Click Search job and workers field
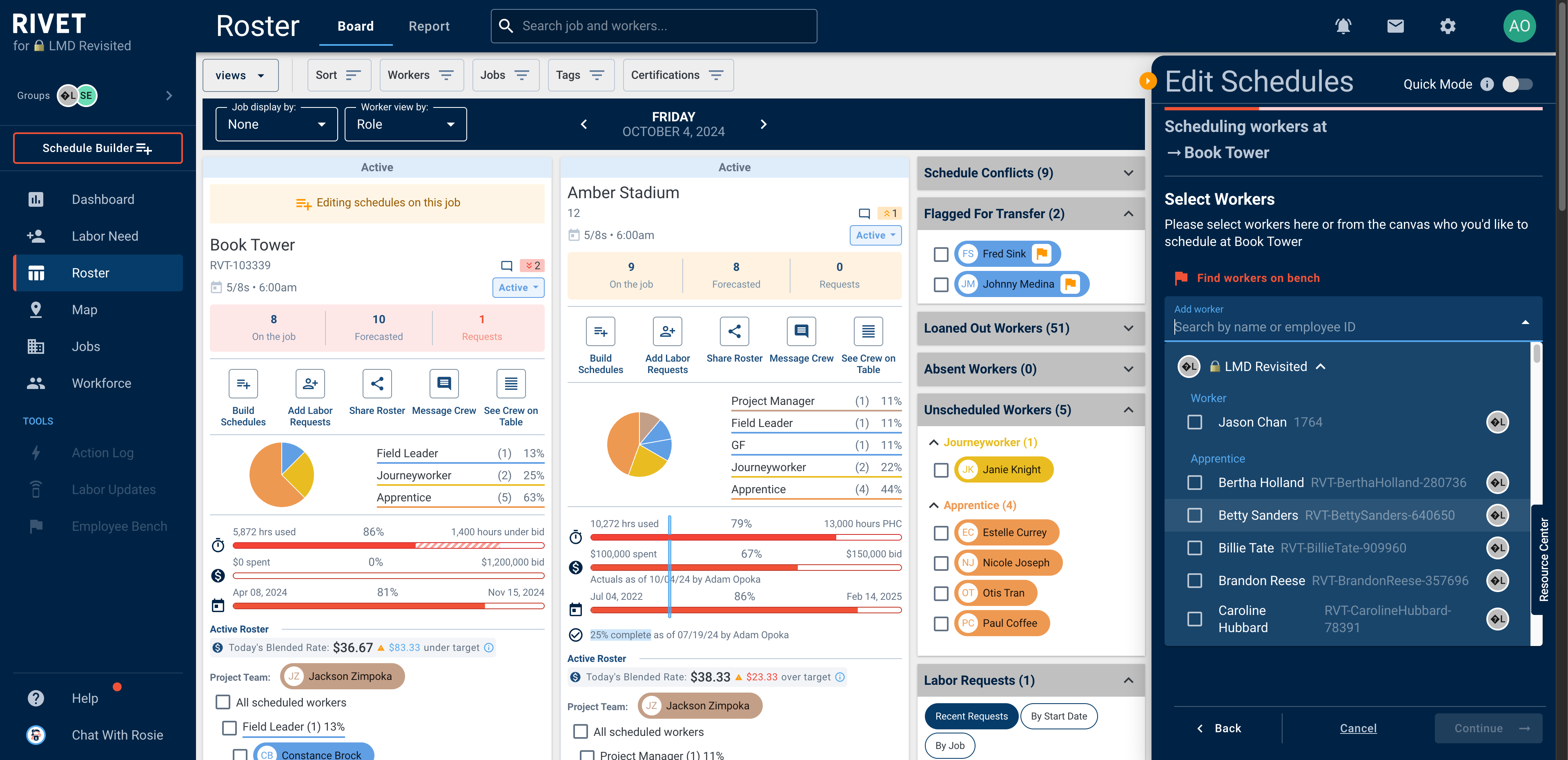This screenshot has height=760, width=1568. (654, 26)
